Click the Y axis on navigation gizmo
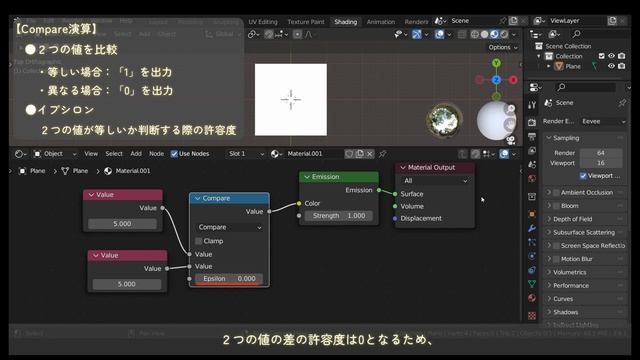The image size is (640, 360). tap(496, 63)
